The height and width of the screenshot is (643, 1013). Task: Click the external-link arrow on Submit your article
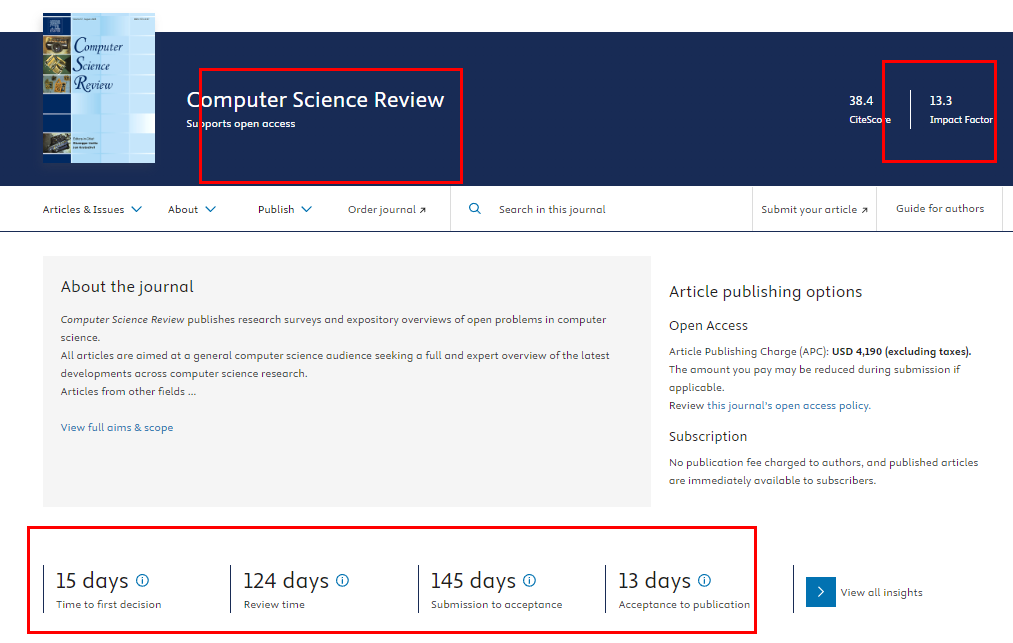(x=866, y=208)
